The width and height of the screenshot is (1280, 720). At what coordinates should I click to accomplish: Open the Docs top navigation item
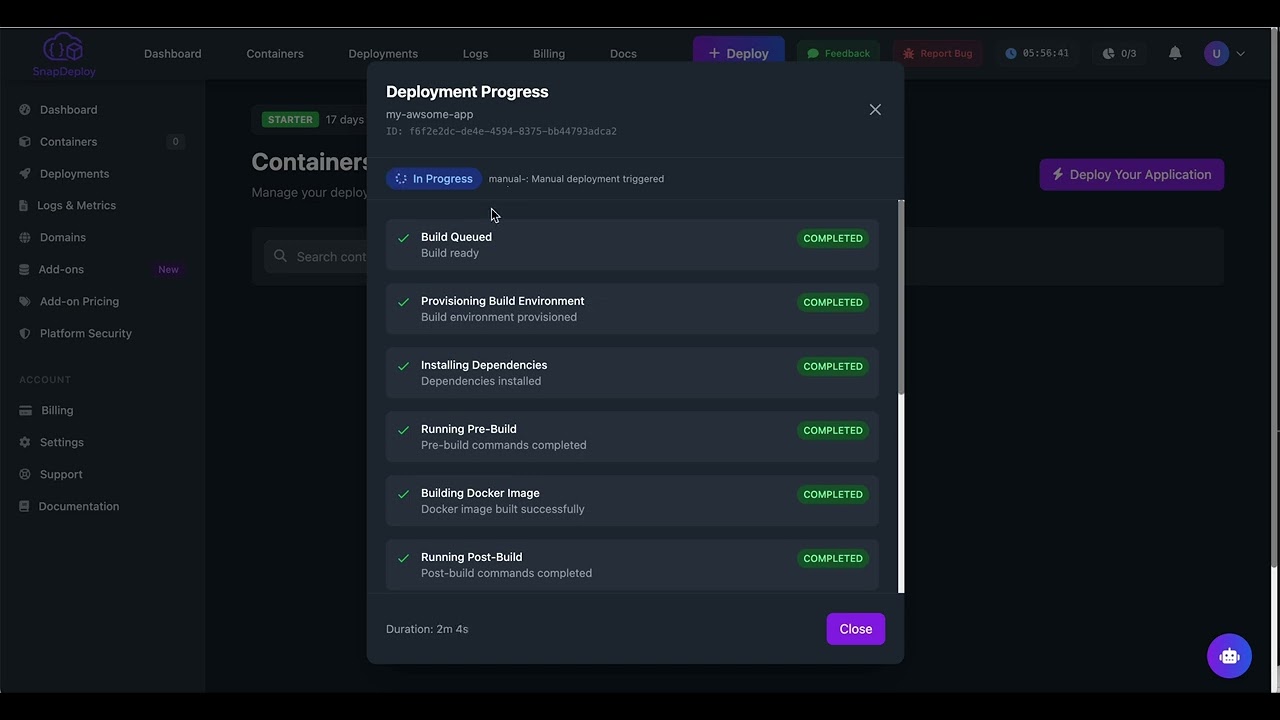623,54
